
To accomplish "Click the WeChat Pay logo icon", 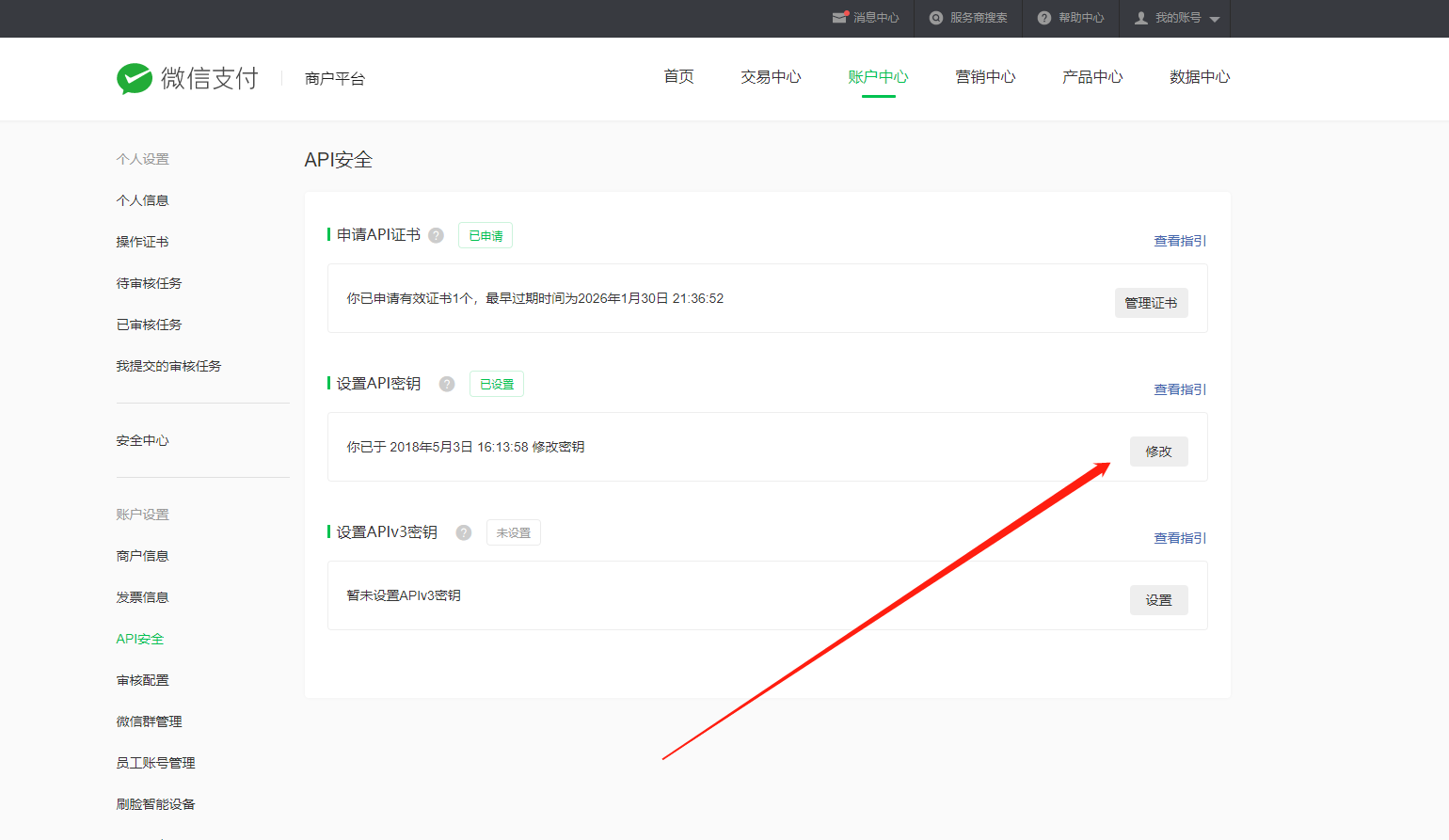I will coord(135,78).
